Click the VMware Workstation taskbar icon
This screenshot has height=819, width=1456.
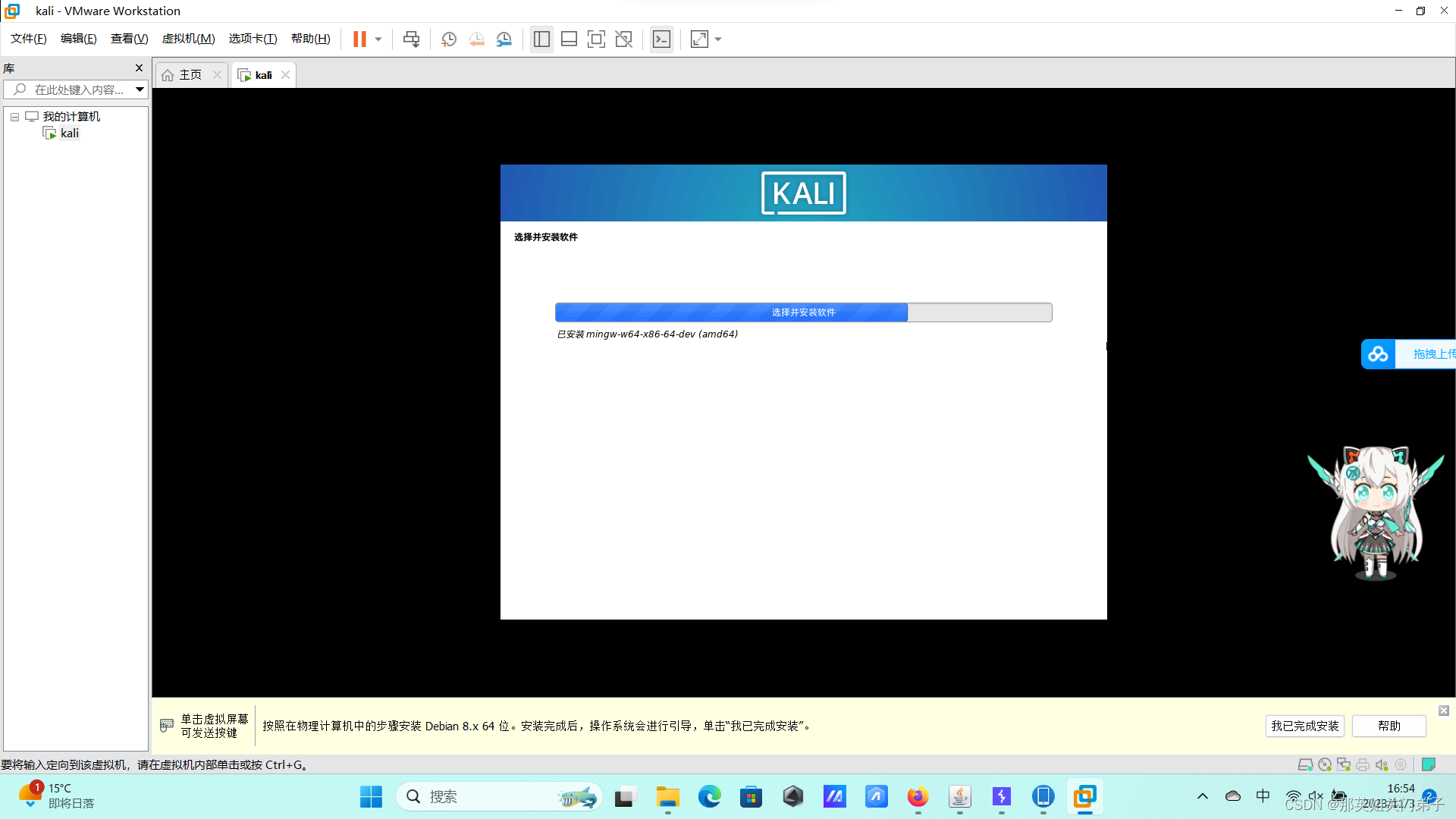tap(1084, 796)
